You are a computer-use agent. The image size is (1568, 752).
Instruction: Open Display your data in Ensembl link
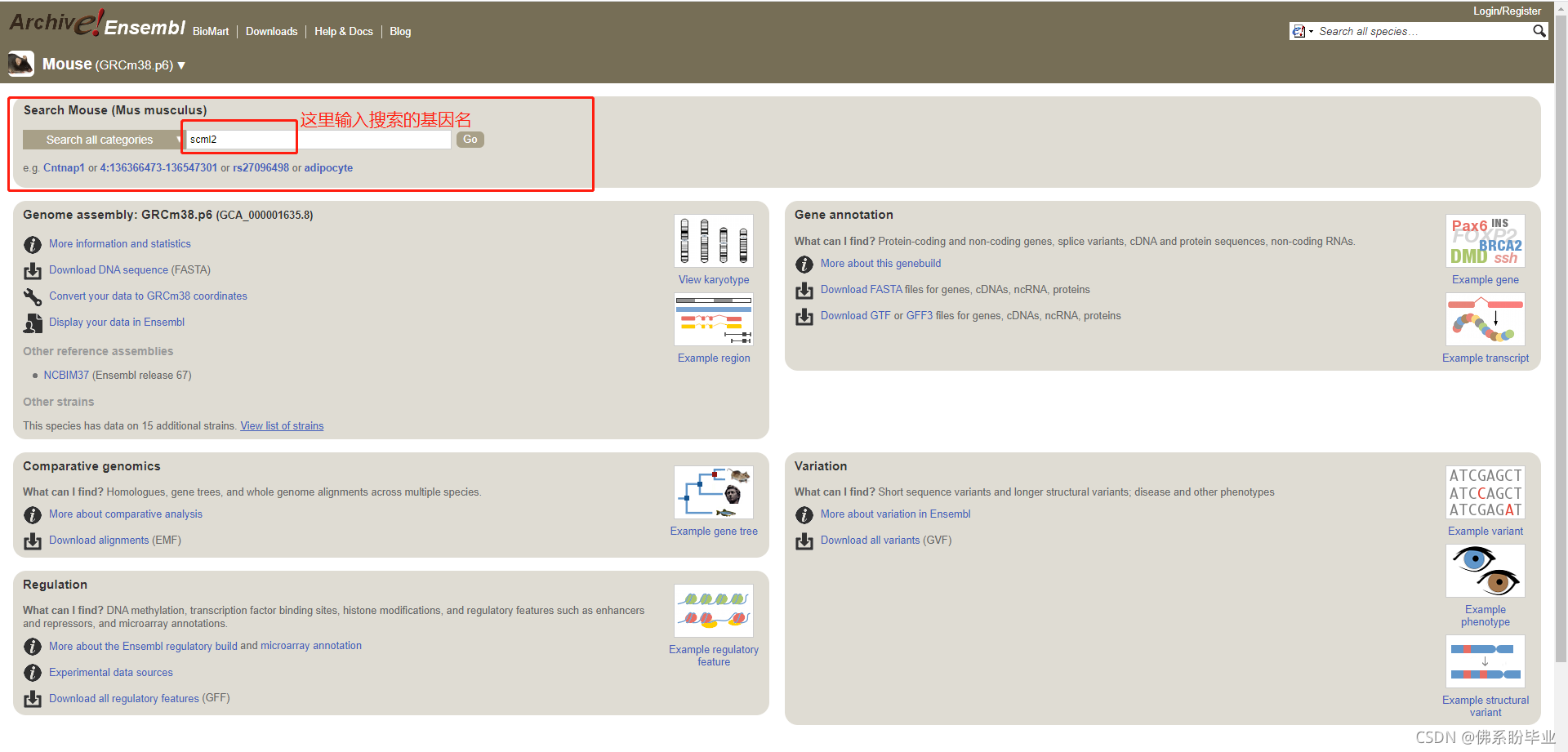[x=117, y=322]
